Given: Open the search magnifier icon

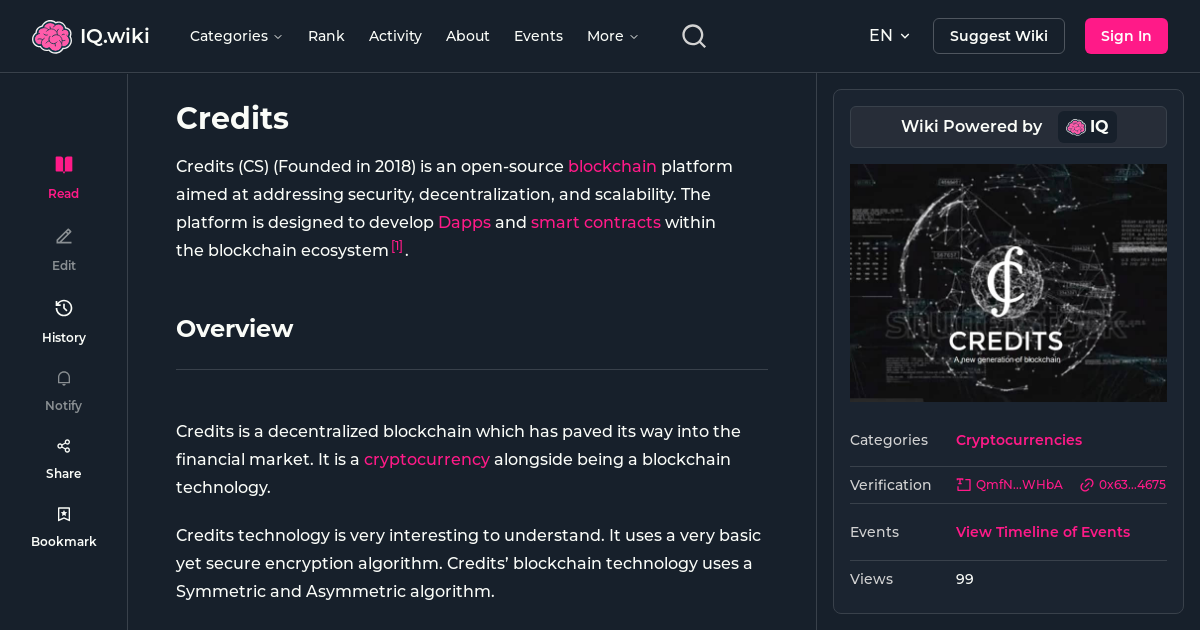Looking at the screenshot, I should pyautogui.click(x=693, y=35).
